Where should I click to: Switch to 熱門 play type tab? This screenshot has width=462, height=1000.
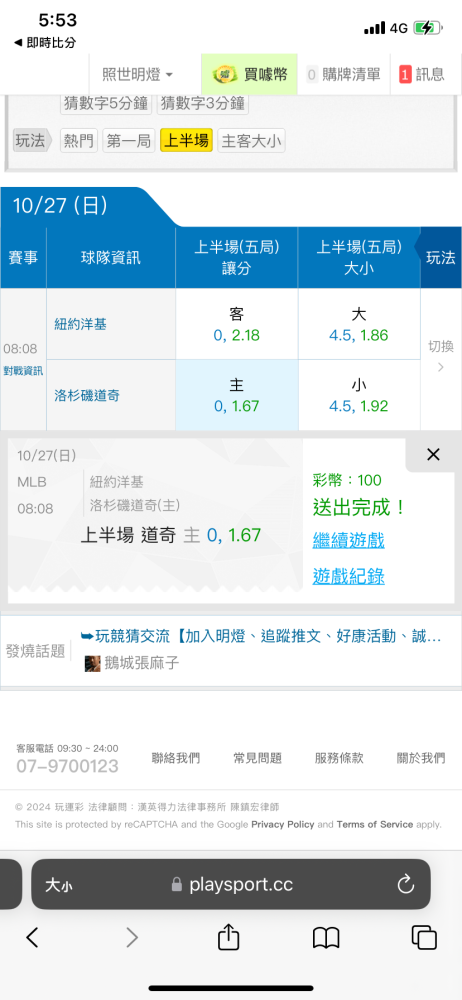tap(79, 141)
